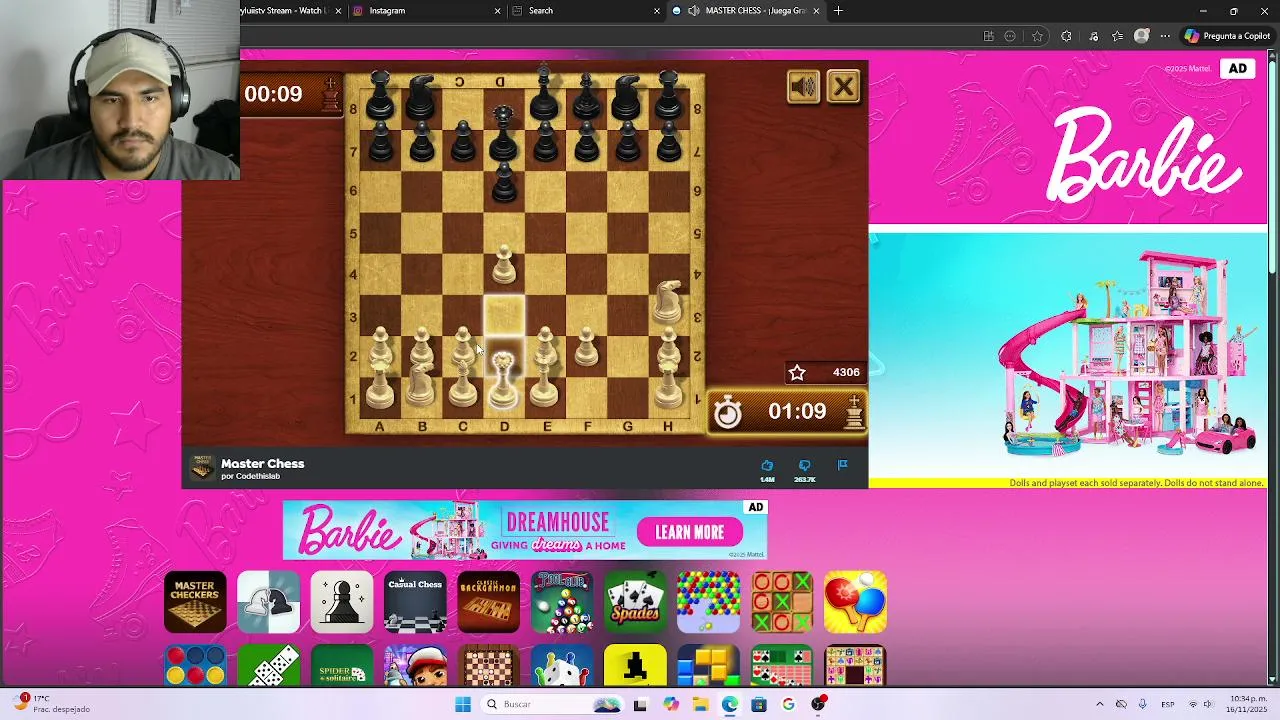Screen dimensions: 1280x720
Task: Select the white pawn on D4
Action: pos(504,266)
